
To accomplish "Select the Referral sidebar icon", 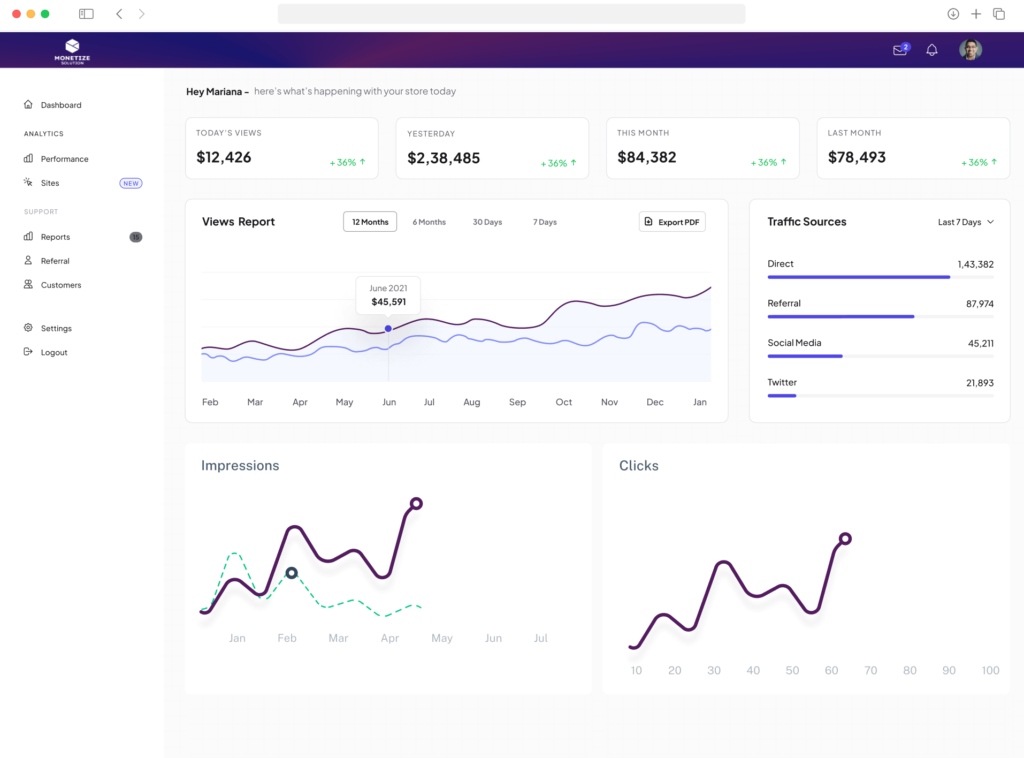I will (x=28, y=260).
